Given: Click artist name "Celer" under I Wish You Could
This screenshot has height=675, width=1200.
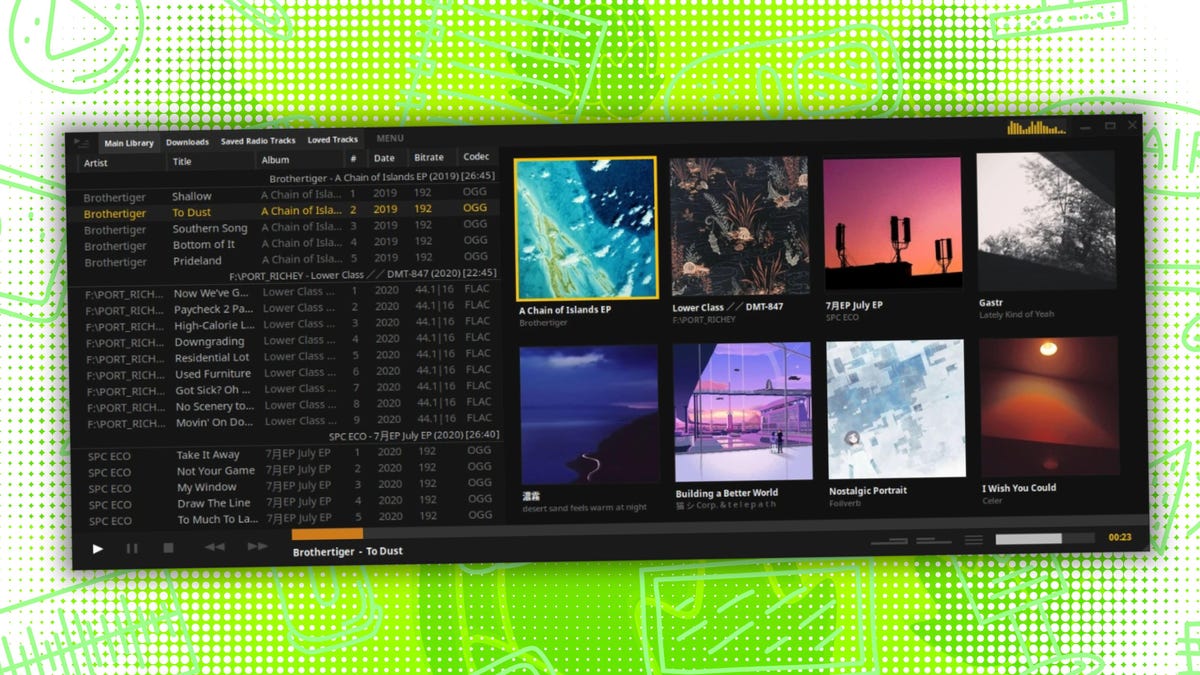Looking at the screenshot, I should (x=992, y=500).
